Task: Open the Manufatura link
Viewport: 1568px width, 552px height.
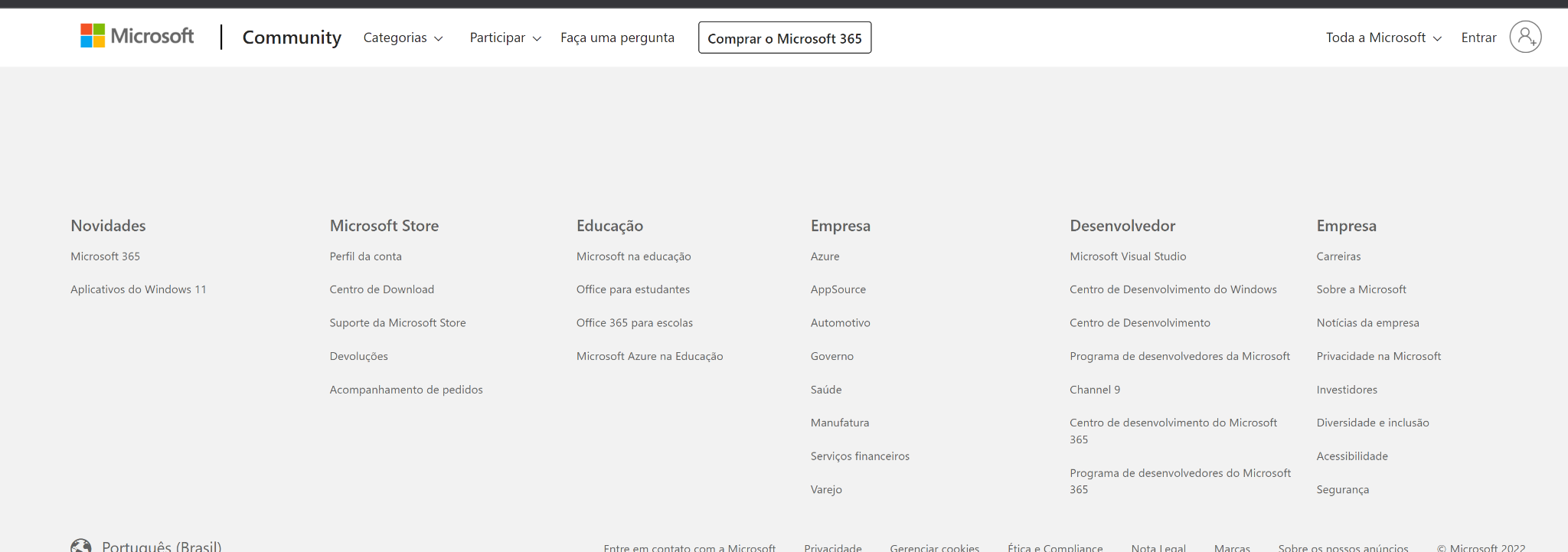Action: click(x=840, y=423)
